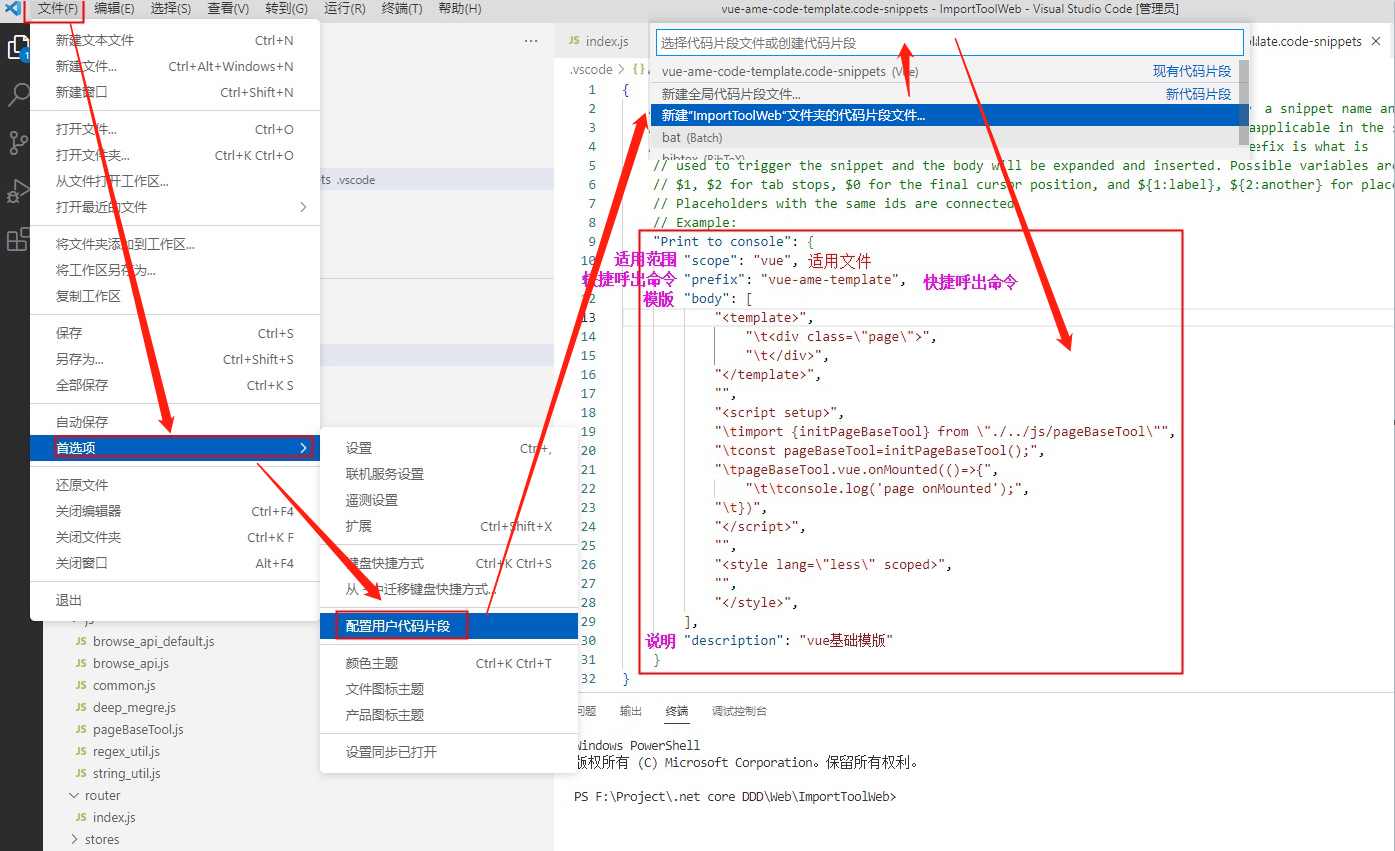Viewport: 1395px width, 851px height.
Task: Click the explorer panel's three-dot more actions icon
Action: 532,41
